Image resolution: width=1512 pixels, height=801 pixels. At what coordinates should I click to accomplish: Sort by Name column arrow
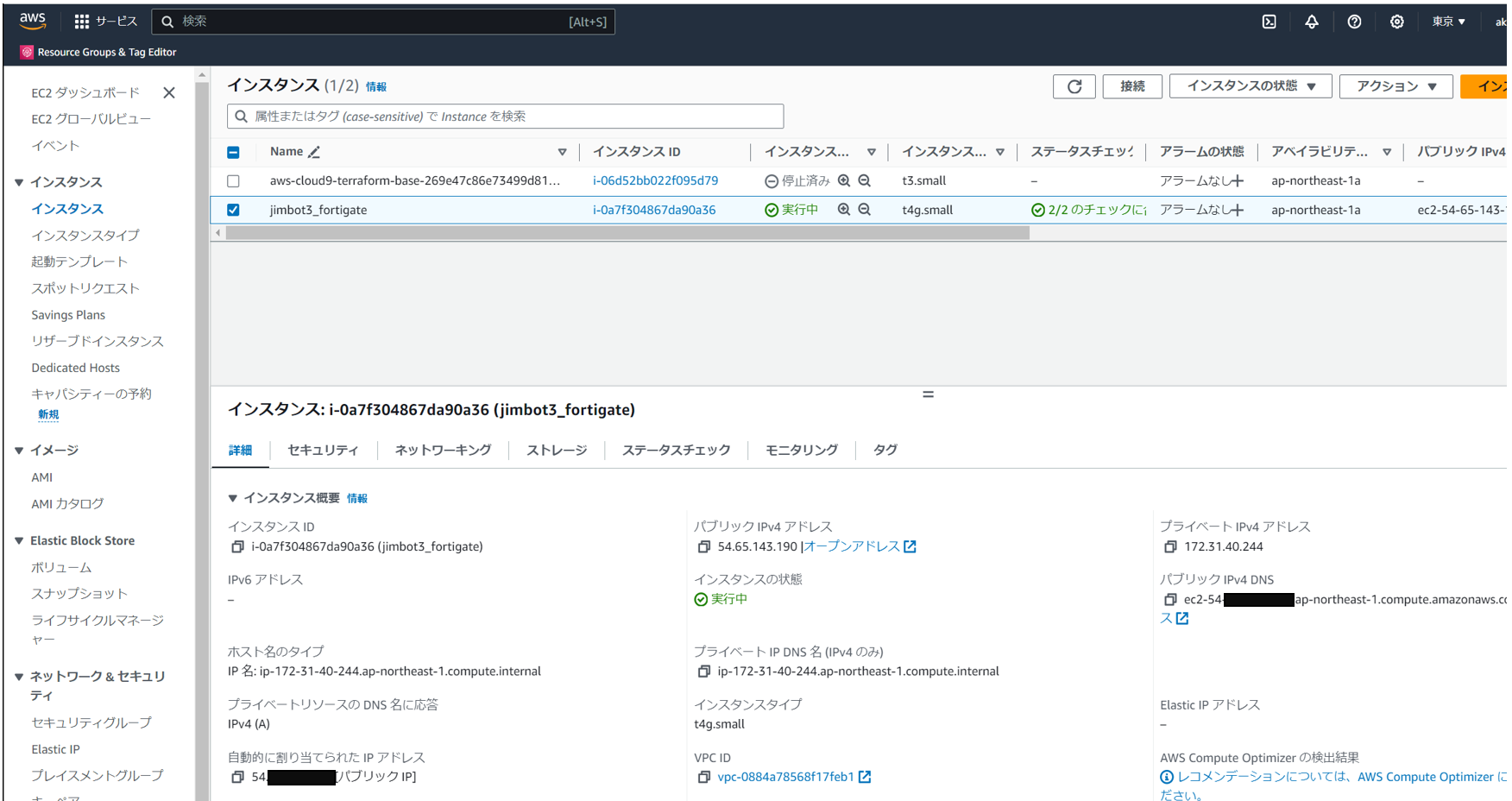pyautogui.click(x=562, y=152)
